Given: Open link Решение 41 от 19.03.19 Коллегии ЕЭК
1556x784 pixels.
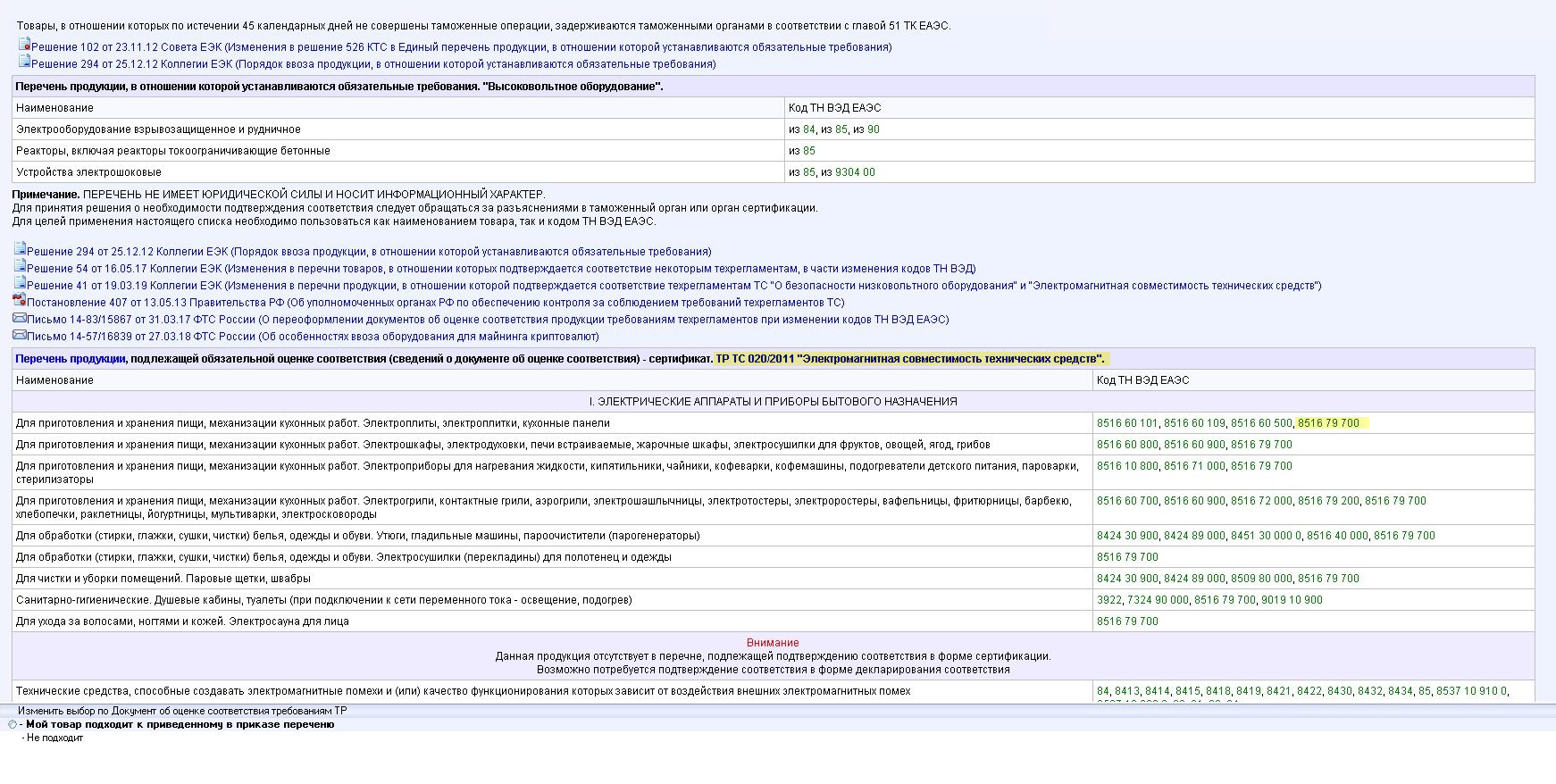Looking at the screenshot, I should tap(674, 286).
